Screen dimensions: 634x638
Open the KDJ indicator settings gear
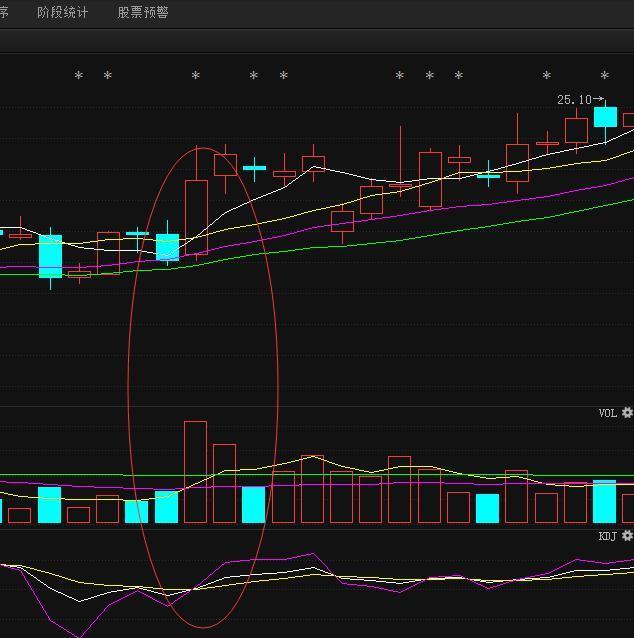coord(627,536)
